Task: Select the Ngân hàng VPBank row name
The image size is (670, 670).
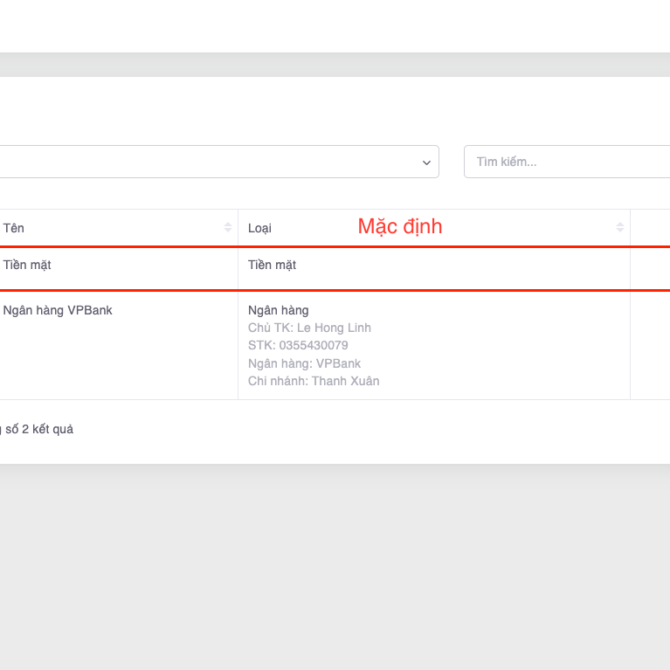Action: 57,310
